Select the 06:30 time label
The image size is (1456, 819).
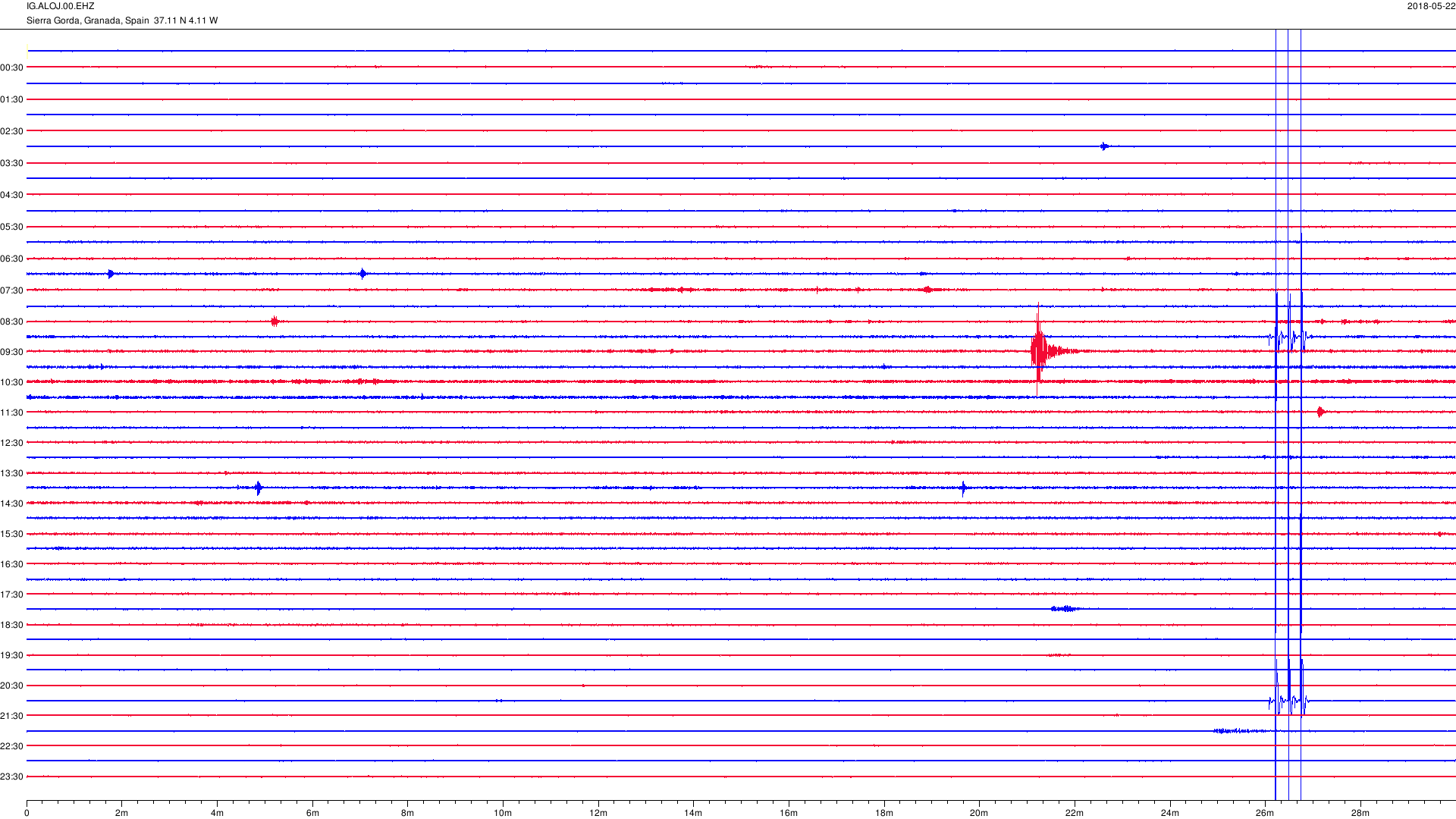click(x=11, y=259)
